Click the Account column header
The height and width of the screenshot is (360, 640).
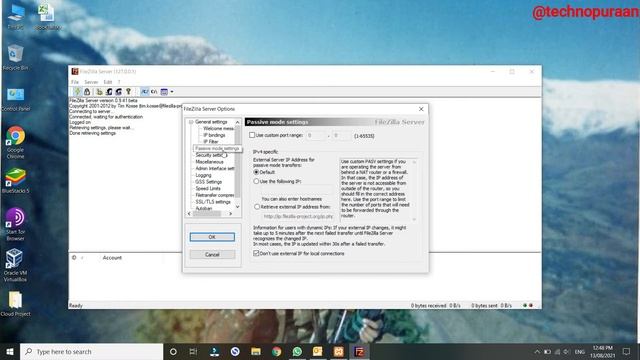pos(112,258)
